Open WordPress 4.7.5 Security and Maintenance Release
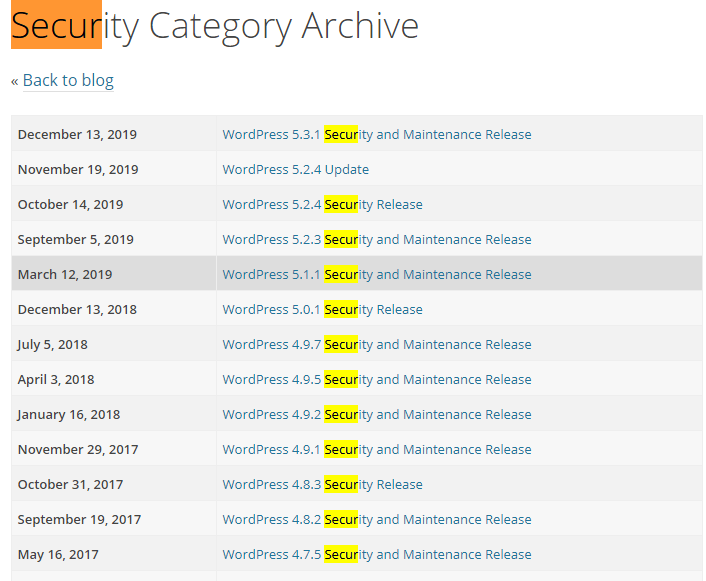Screen dimensions: 706x581 pos(377,554)
